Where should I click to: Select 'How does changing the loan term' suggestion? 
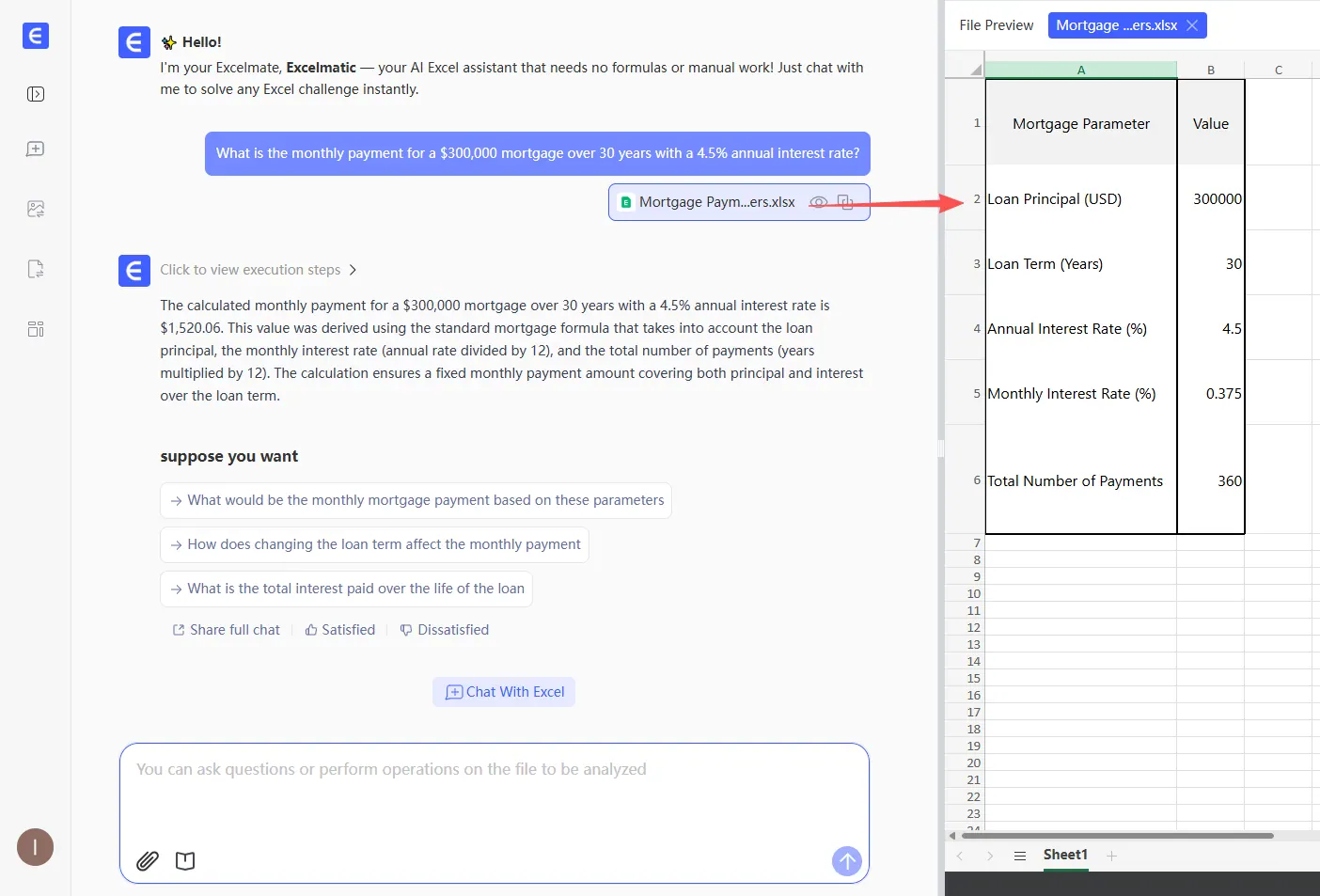374,544
